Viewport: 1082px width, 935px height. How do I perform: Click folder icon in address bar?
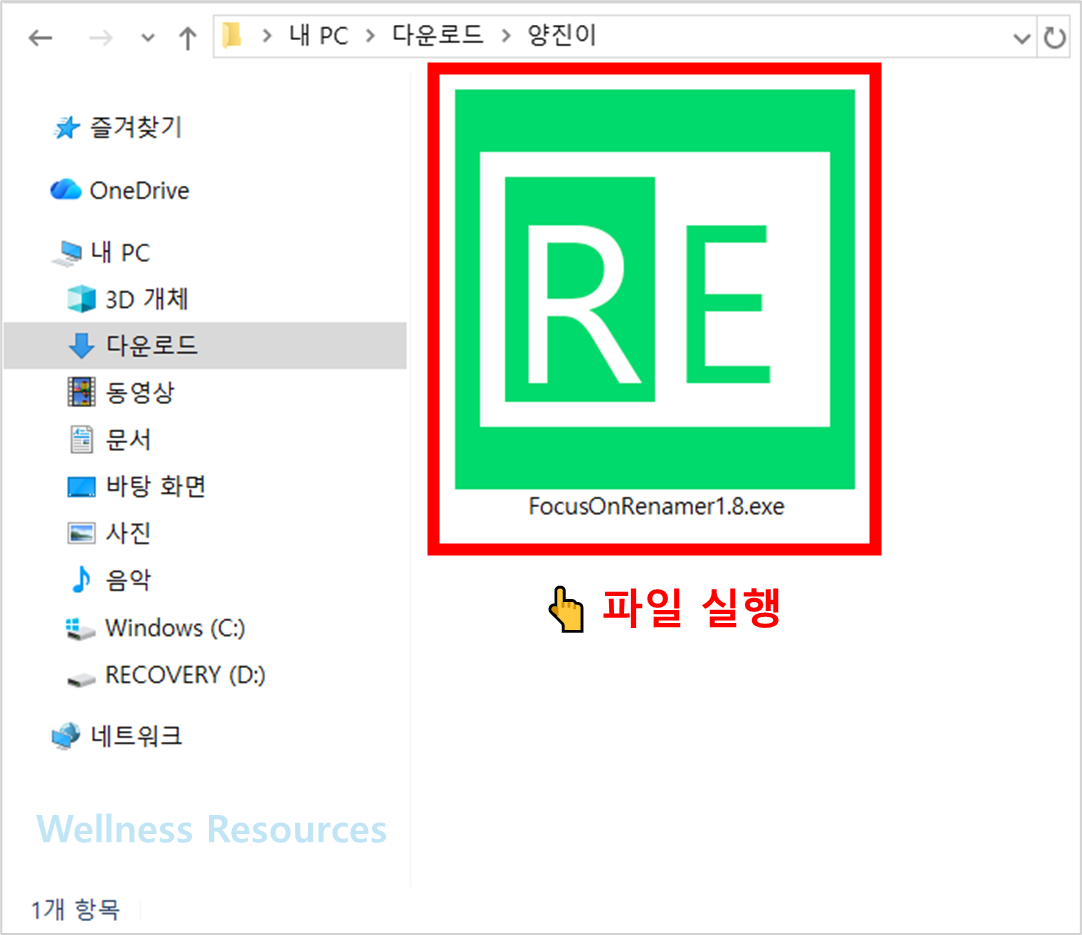tap(233, 35)
